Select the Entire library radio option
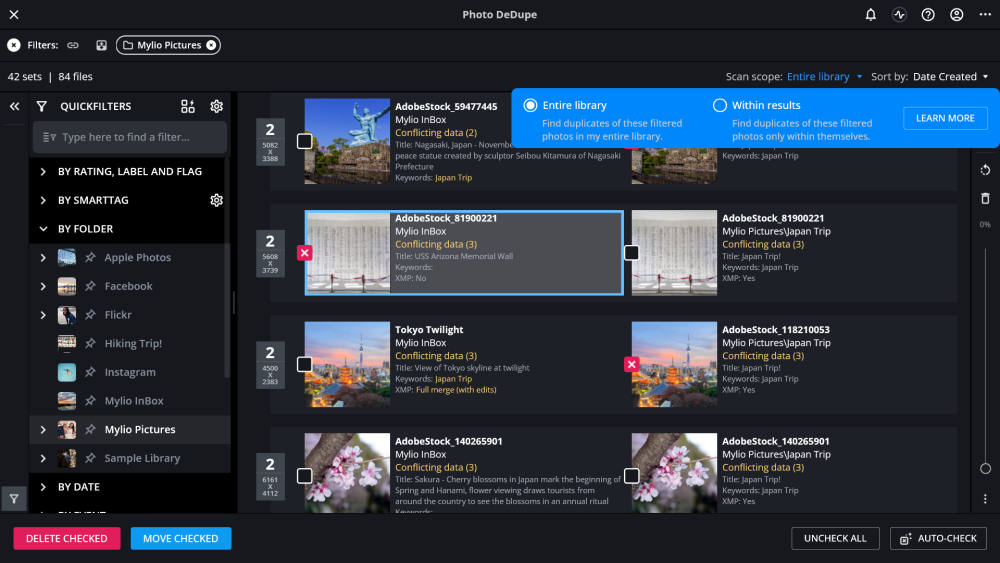This screenshot has height=563, width=1000. coord(530,105)
